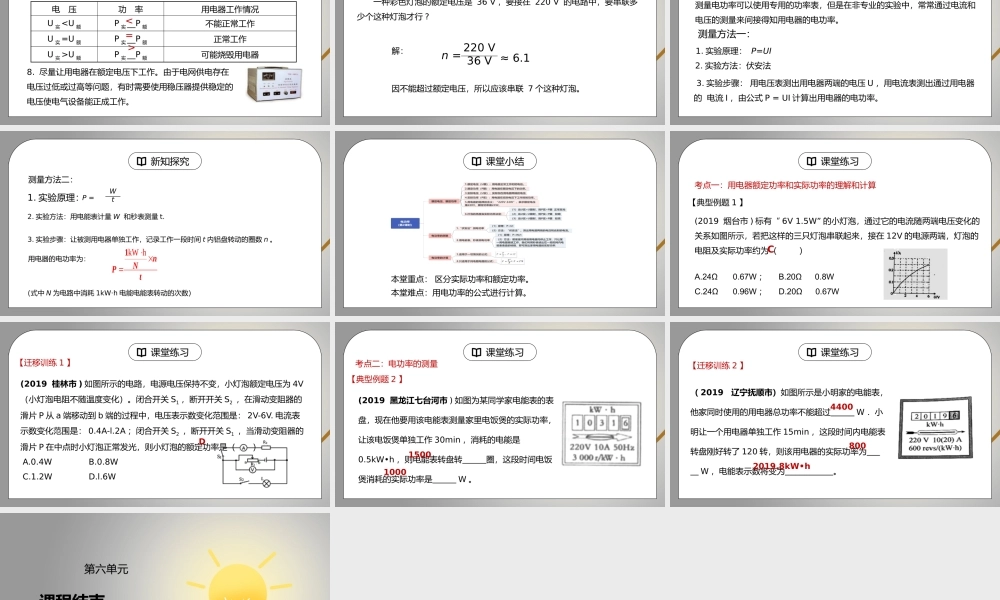Open the 新知探究 测量方法二 slide
1000x600 pixels.
[x=165, y=224]
